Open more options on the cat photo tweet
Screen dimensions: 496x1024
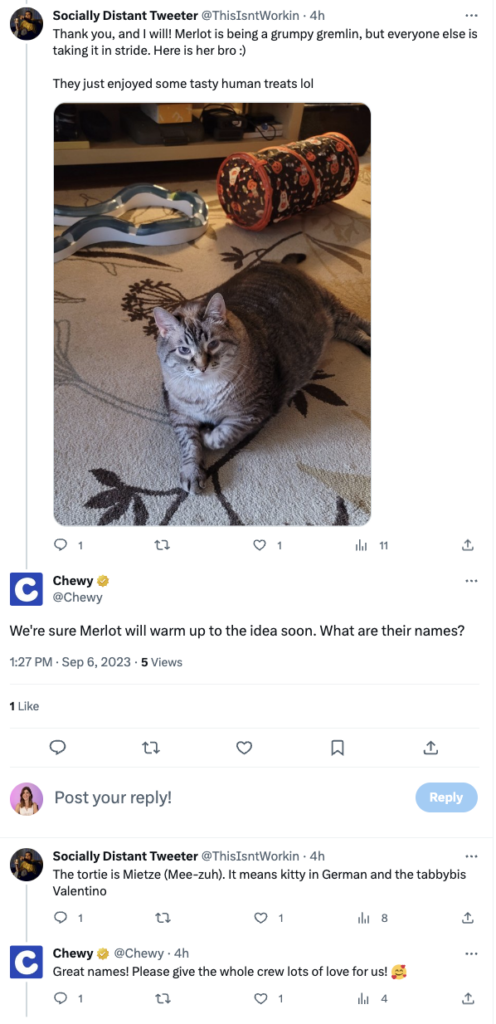(471, 15)
